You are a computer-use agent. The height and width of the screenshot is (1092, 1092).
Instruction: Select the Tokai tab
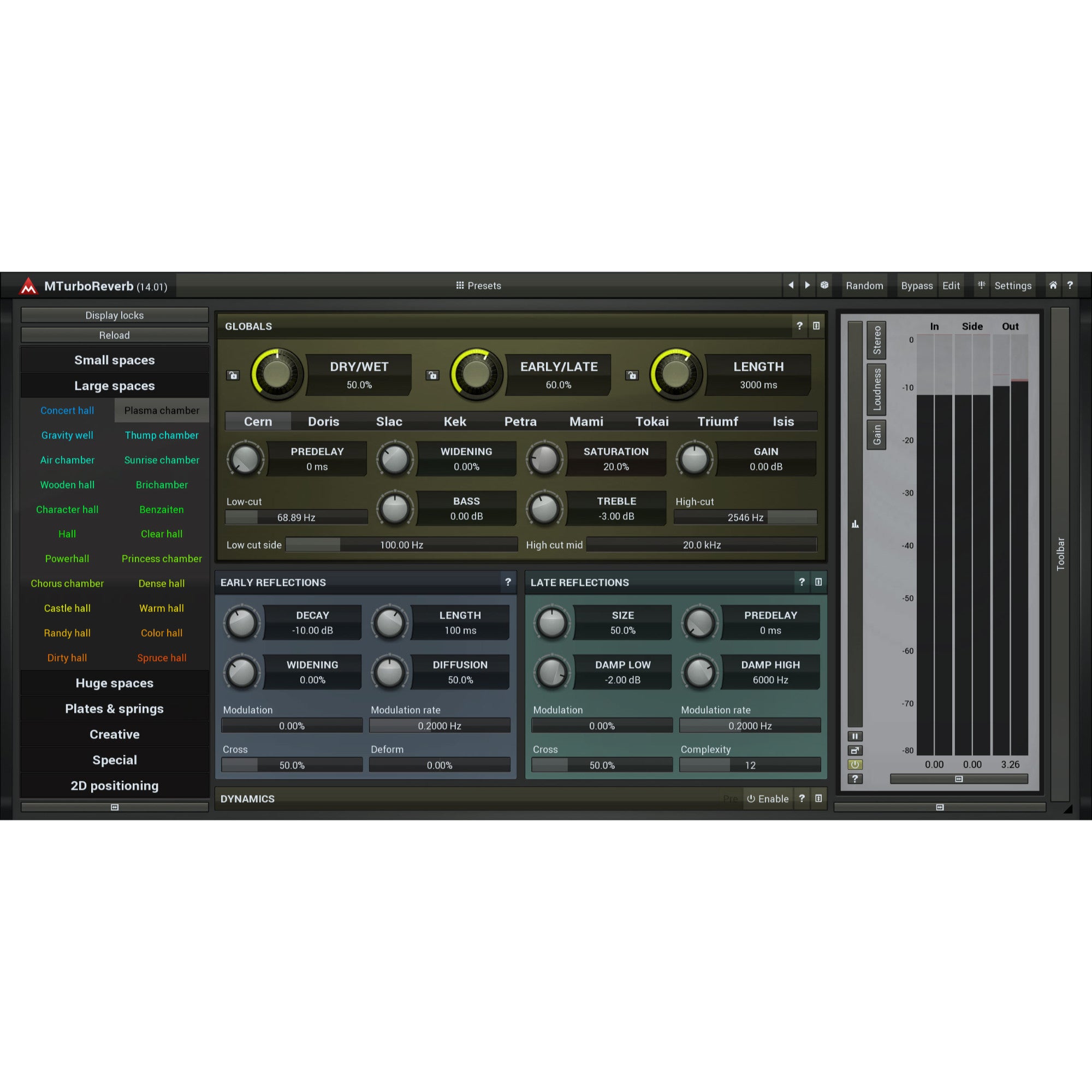pyautogui.click(x=652, y=421)
